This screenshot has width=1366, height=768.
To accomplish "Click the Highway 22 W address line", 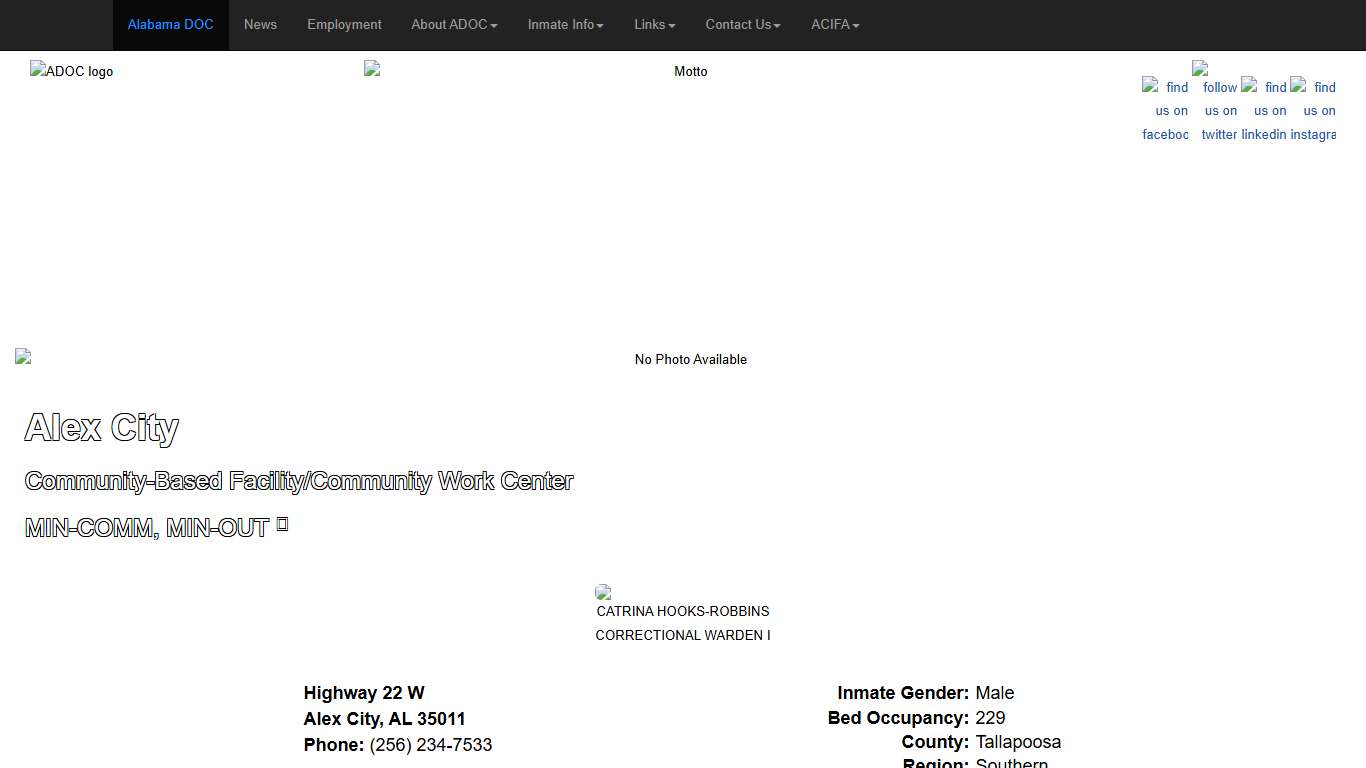I will coord(364,693).
